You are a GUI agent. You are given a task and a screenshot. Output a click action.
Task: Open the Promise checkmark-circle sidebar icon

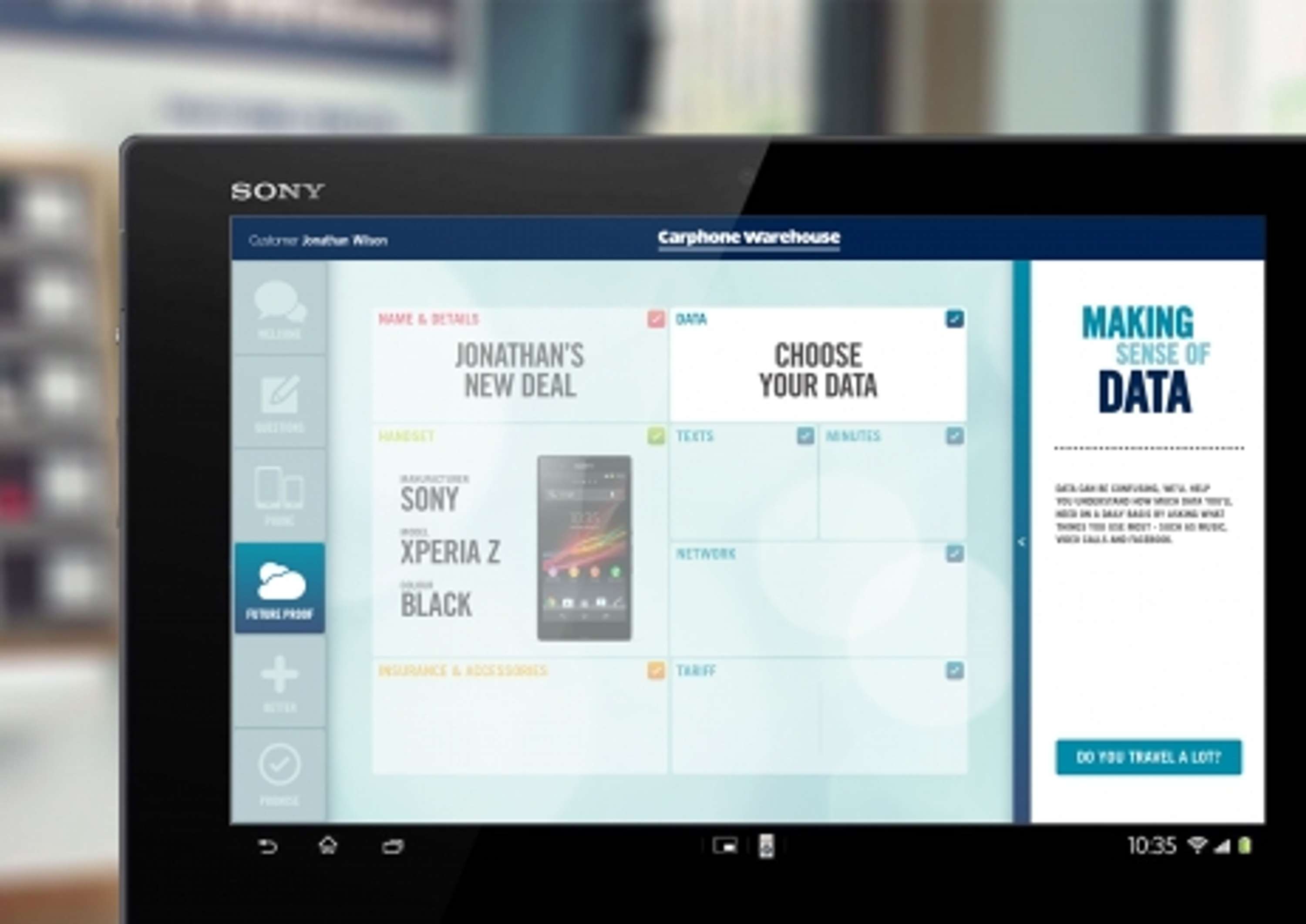tap(279, 775)
